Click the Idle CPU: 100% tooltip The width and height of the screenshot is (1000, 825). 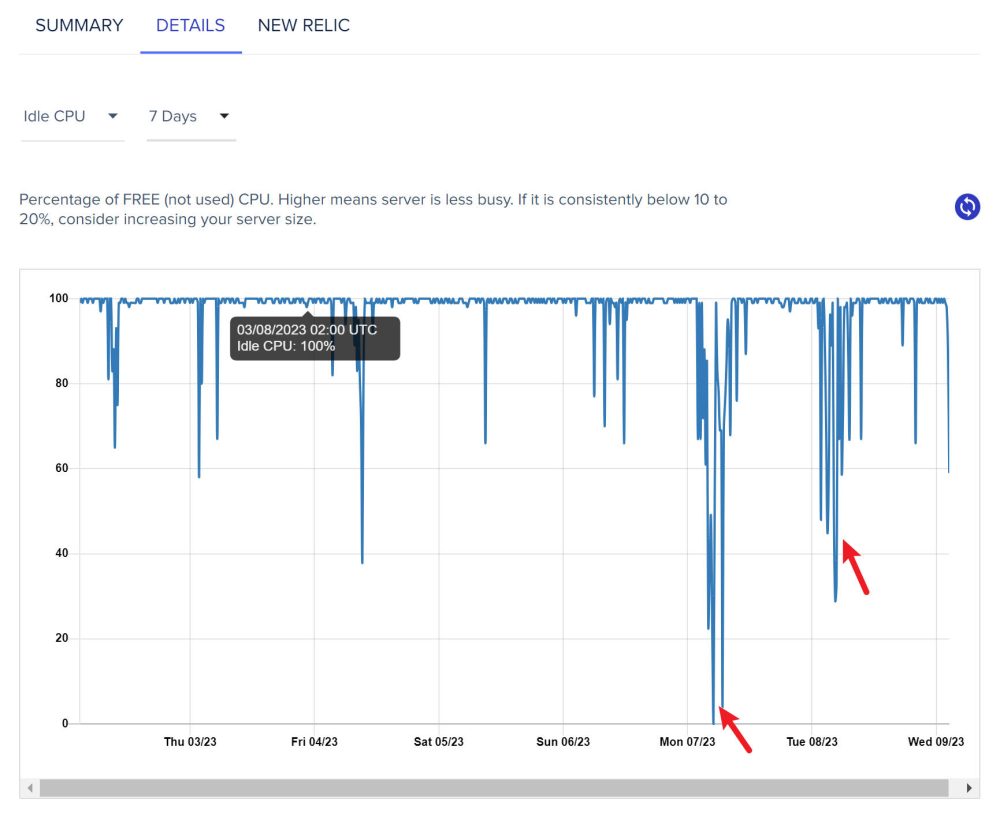tap(315, 338)
